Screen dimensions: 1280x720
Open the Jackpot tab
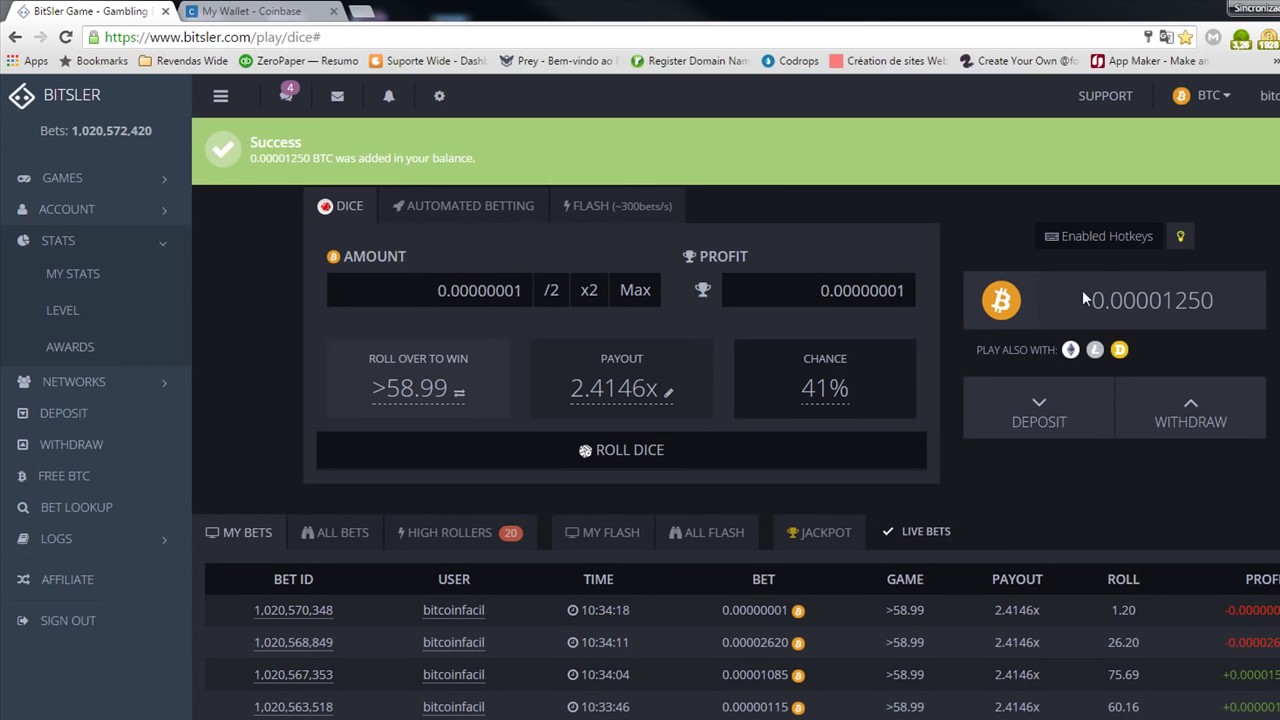pos(819,533)
